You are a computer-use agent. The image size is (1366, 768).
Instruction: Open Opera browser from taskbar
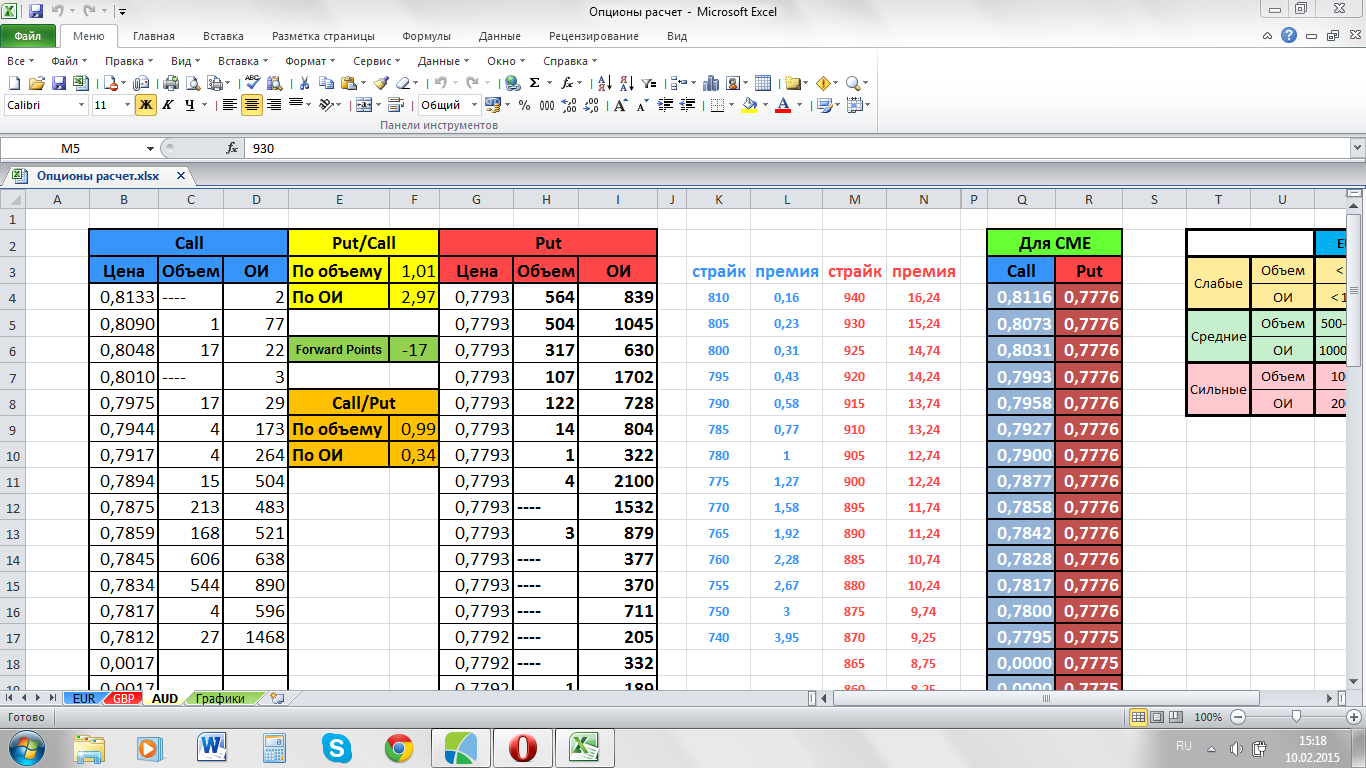tap(524, 747)
